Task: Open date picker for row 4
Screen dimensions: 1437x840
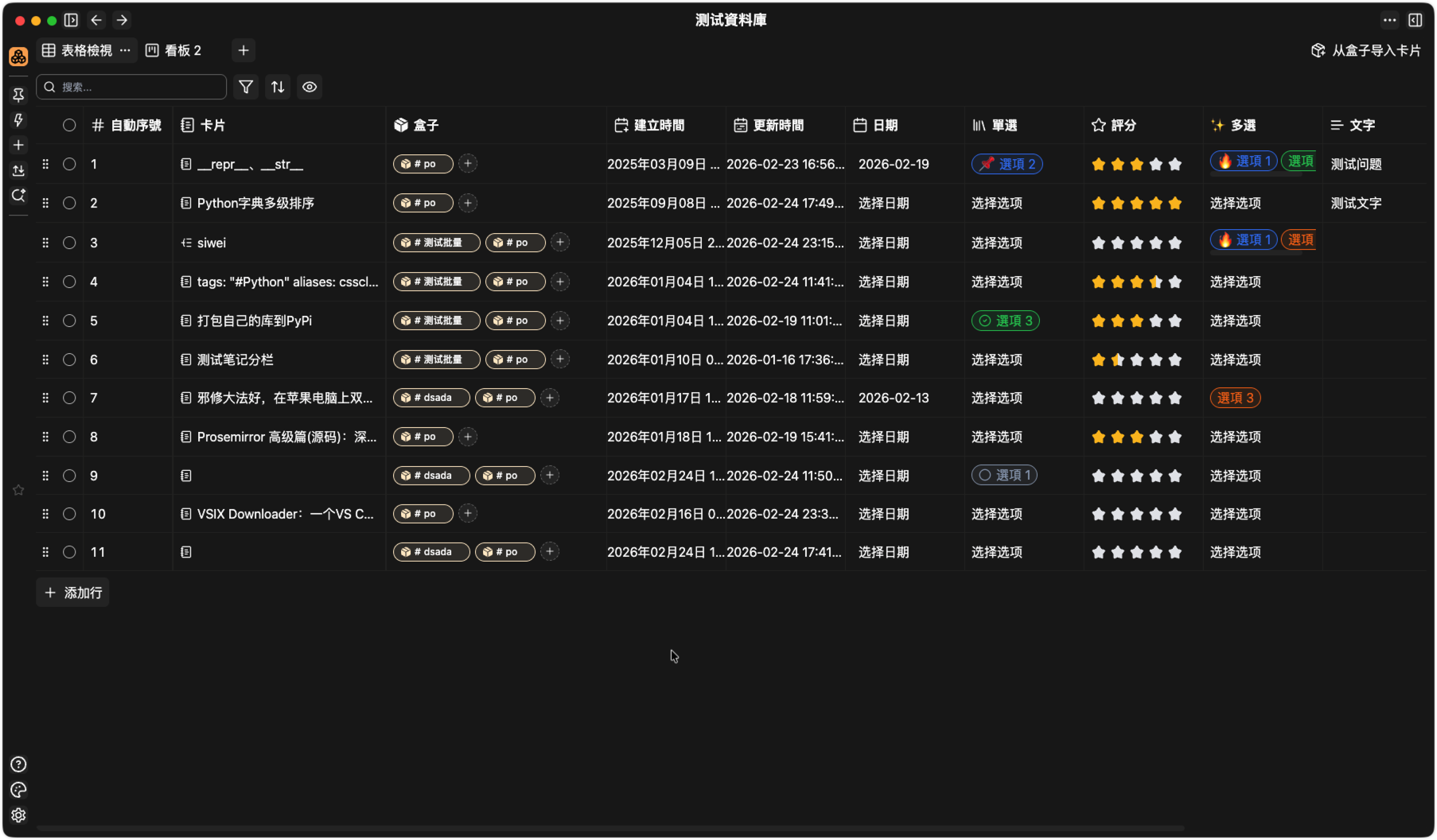Action: 883,282
